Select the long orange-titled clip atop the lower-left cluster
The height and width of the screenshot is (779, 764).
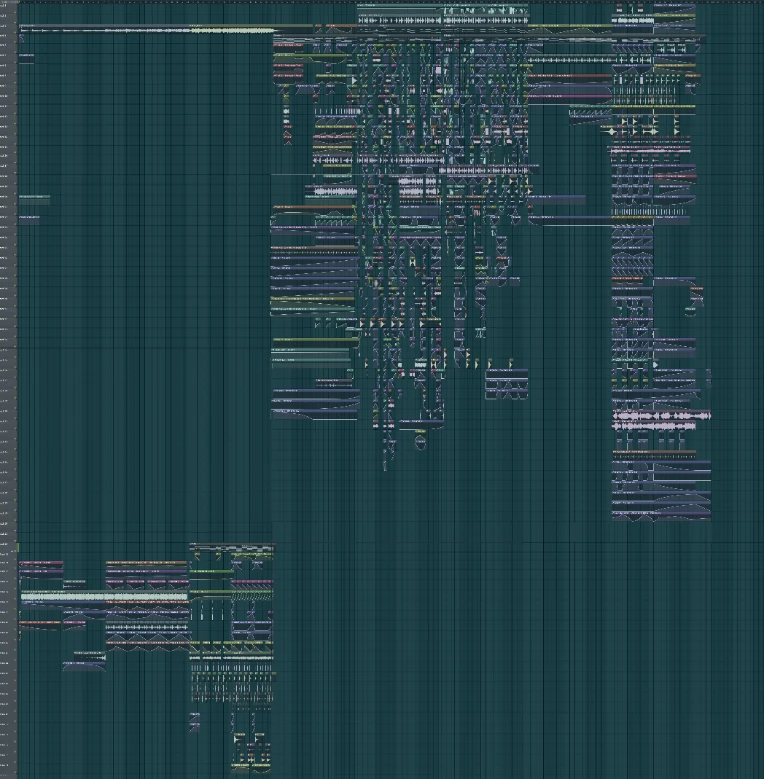click(147, 565)
